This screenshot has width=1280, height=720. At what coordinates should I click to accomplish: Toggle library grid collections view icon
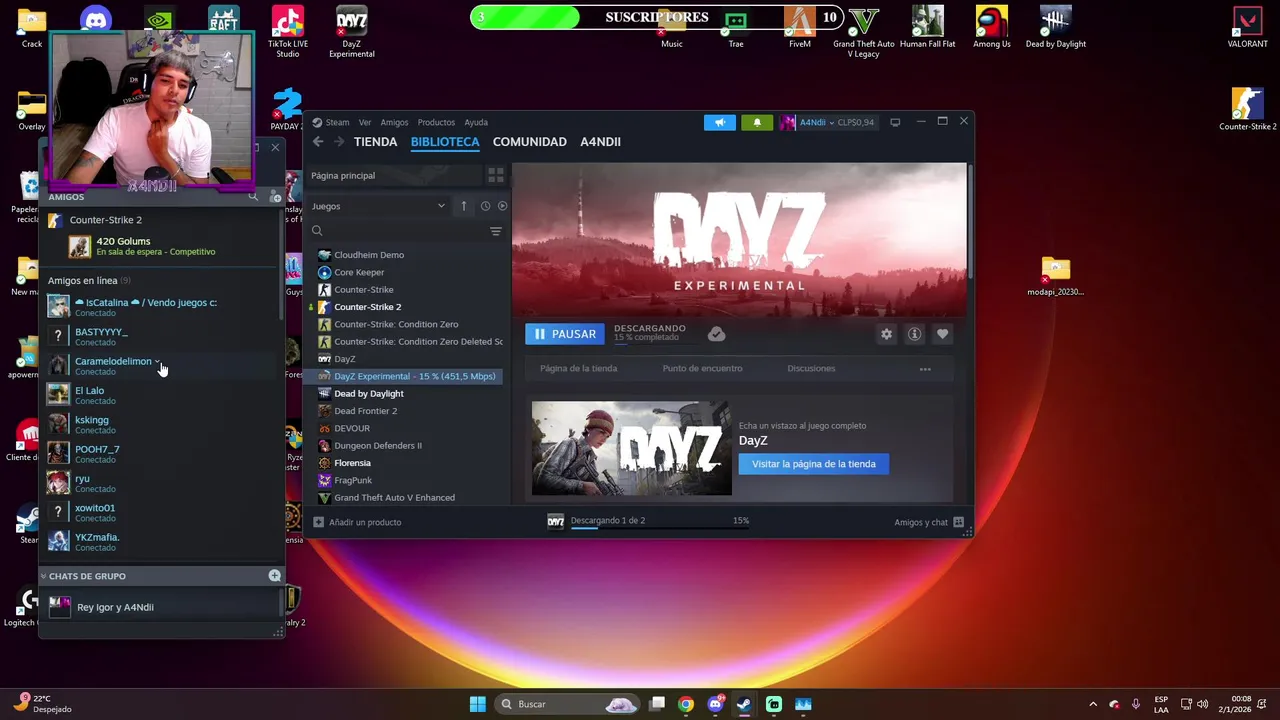[x=495, y=175]
